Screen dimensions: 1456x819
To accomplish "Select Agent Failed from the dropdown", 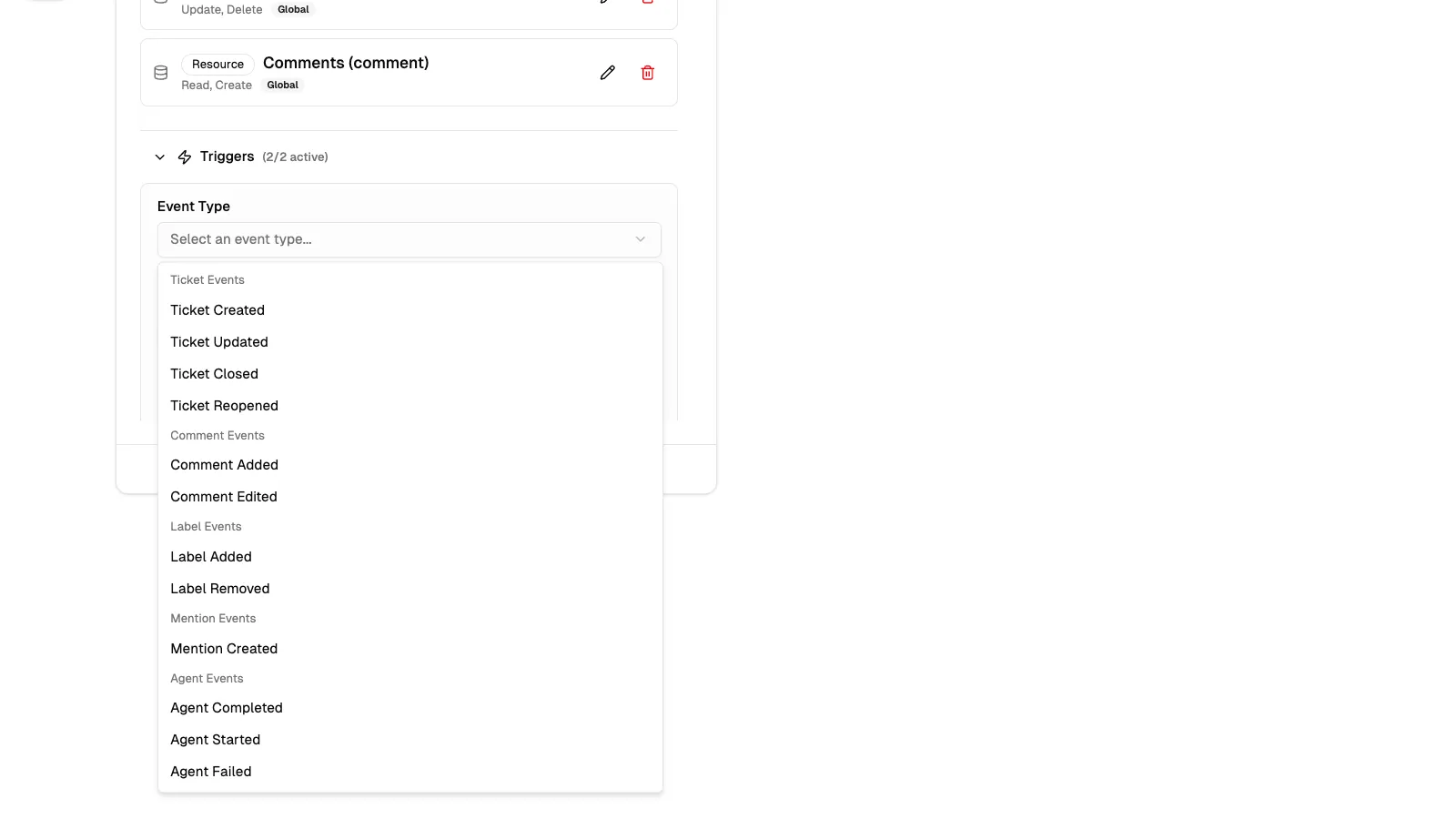I will [x=210, y=771].
